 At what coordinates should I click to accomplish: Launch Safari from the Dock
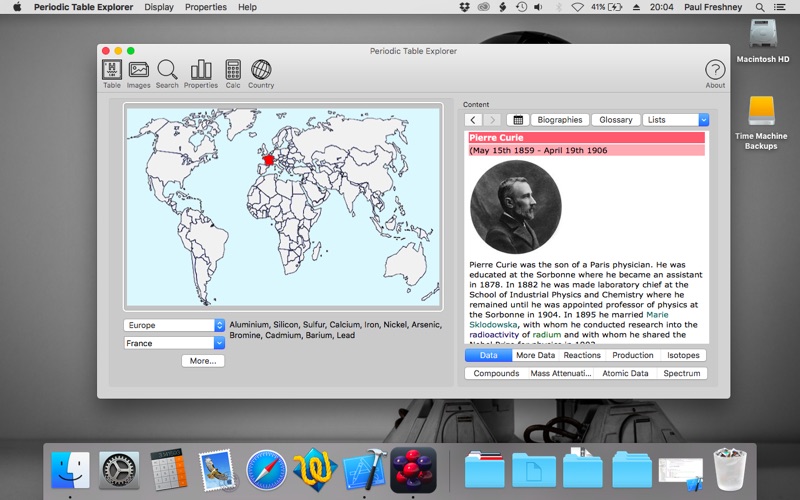pos(266,470)
